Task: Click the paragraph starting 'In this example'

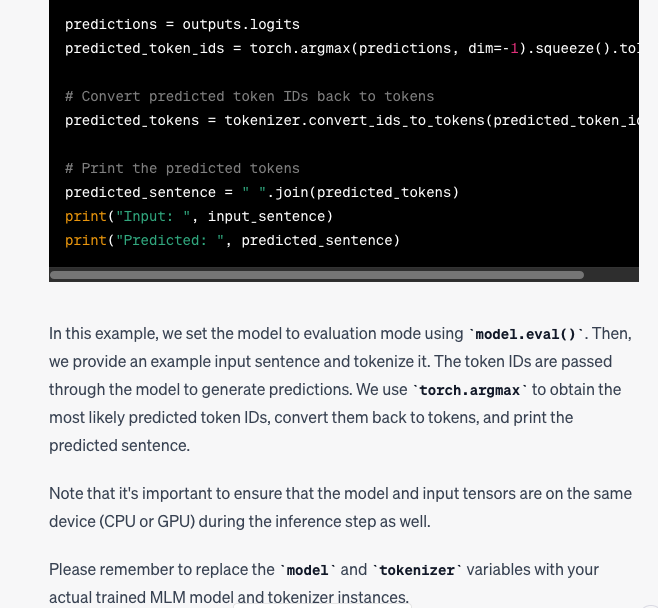Action: pyautogui.click(x=340, y=389)
